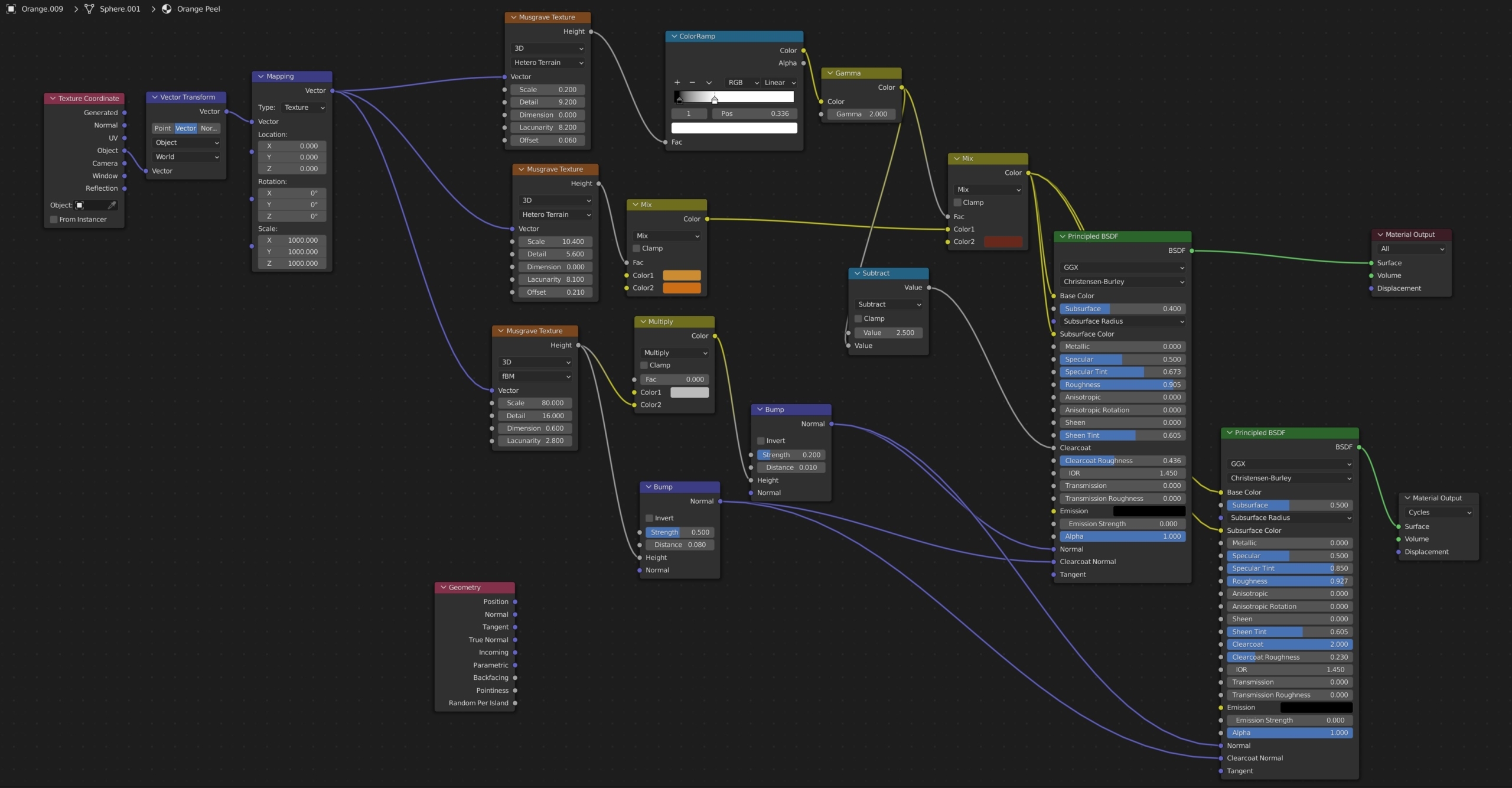Click Musgrave Scale field 80.000

[535, 403]
